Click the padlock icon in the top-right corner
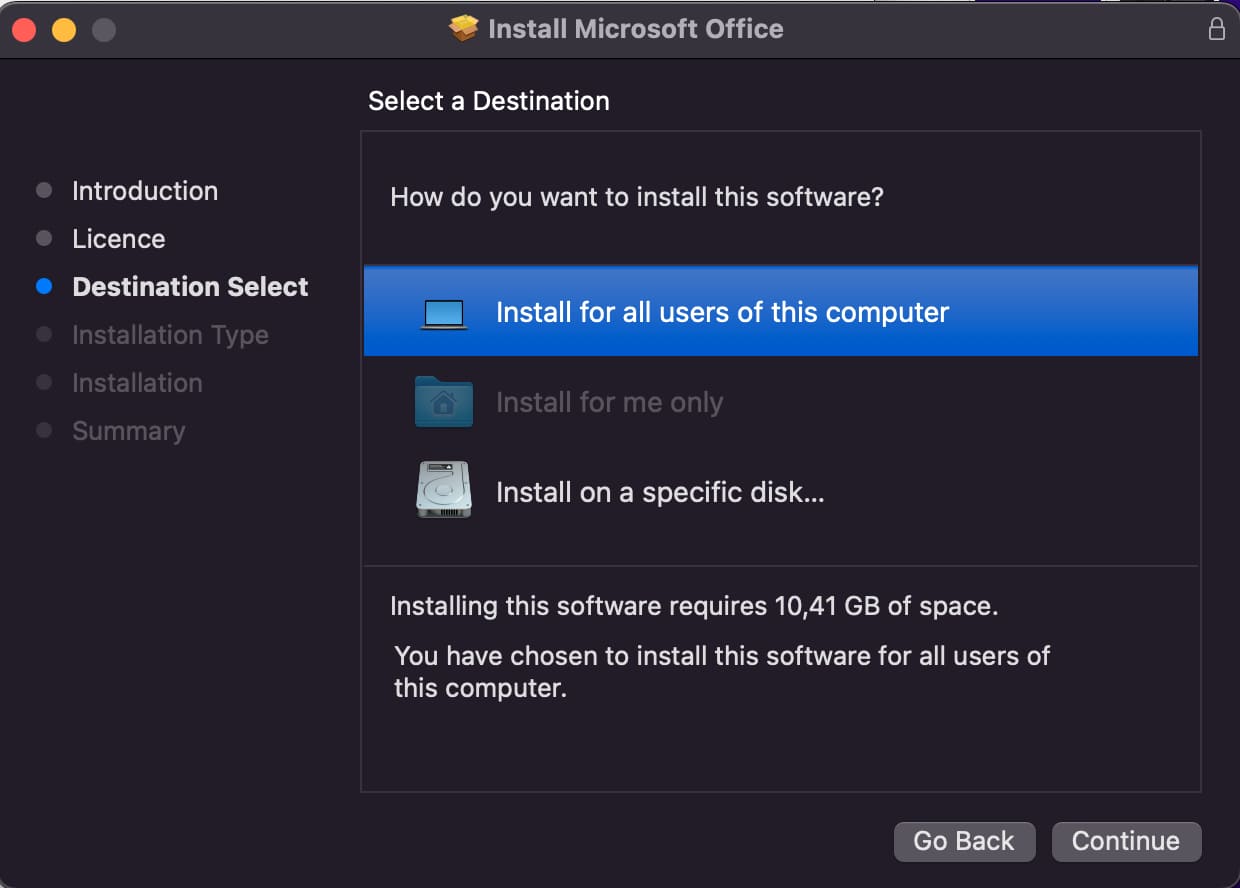This screenshot has height=888, width=1240. (x=1216, y=29)
